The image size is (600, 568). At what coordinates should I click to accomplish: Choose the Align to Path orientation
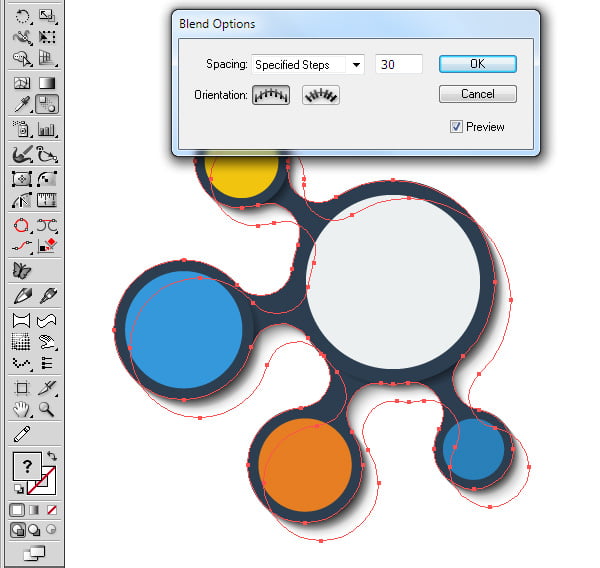(321, 95)
